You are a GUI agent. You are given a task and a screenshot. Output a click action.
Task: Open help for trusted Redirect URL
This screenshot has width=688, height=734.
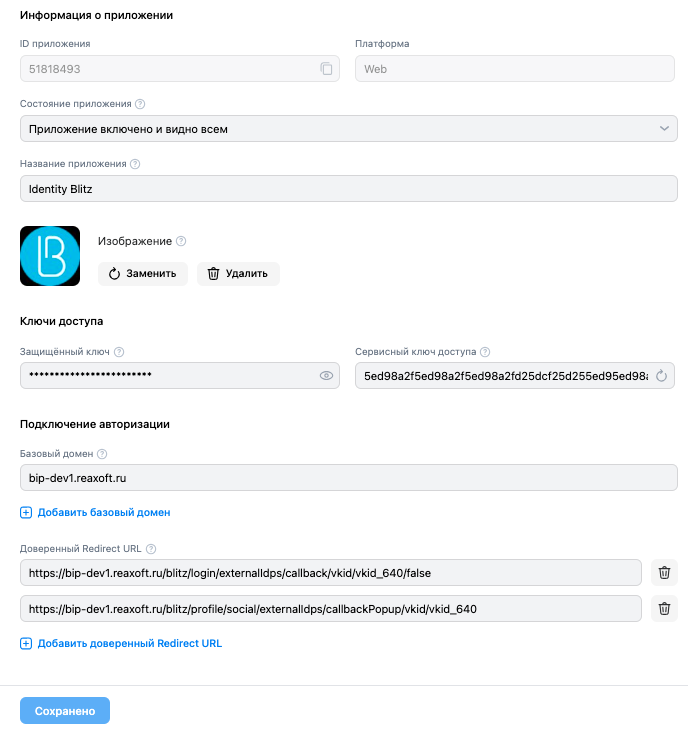pyautogui.click(x=151, y=549)
